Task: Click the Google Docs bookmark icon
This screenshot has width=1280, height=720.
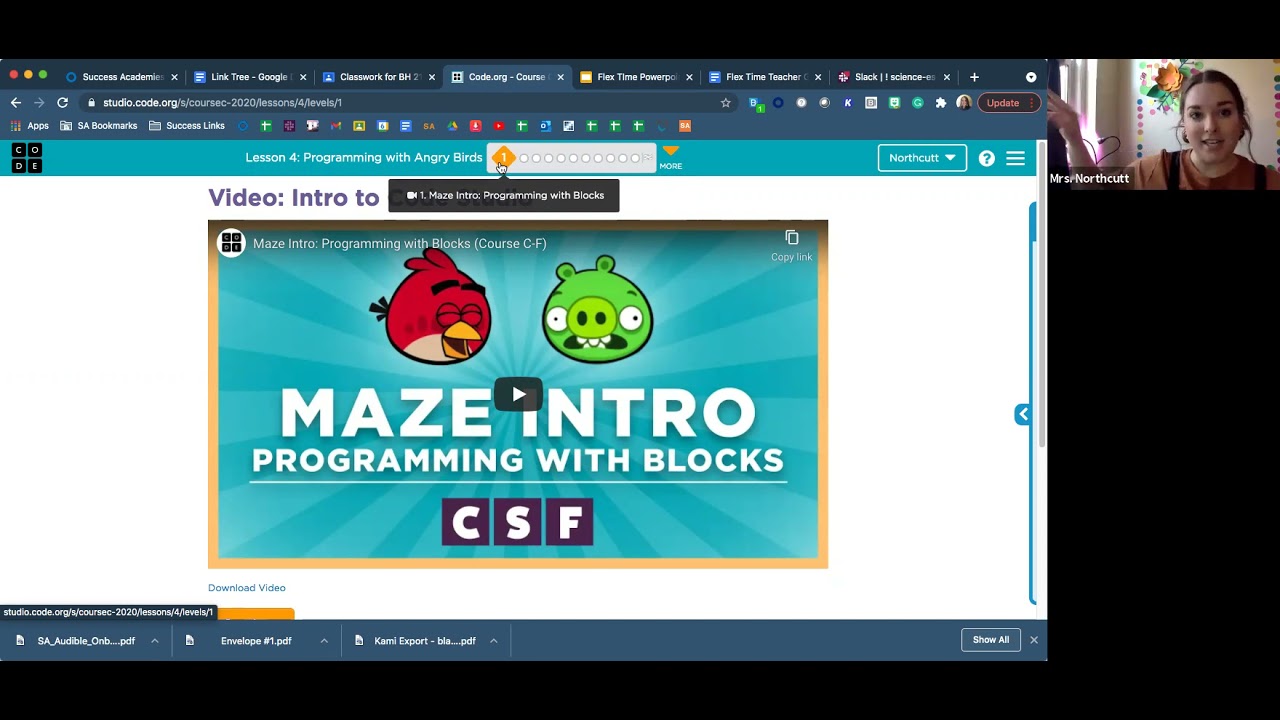Action: (405, 126)
